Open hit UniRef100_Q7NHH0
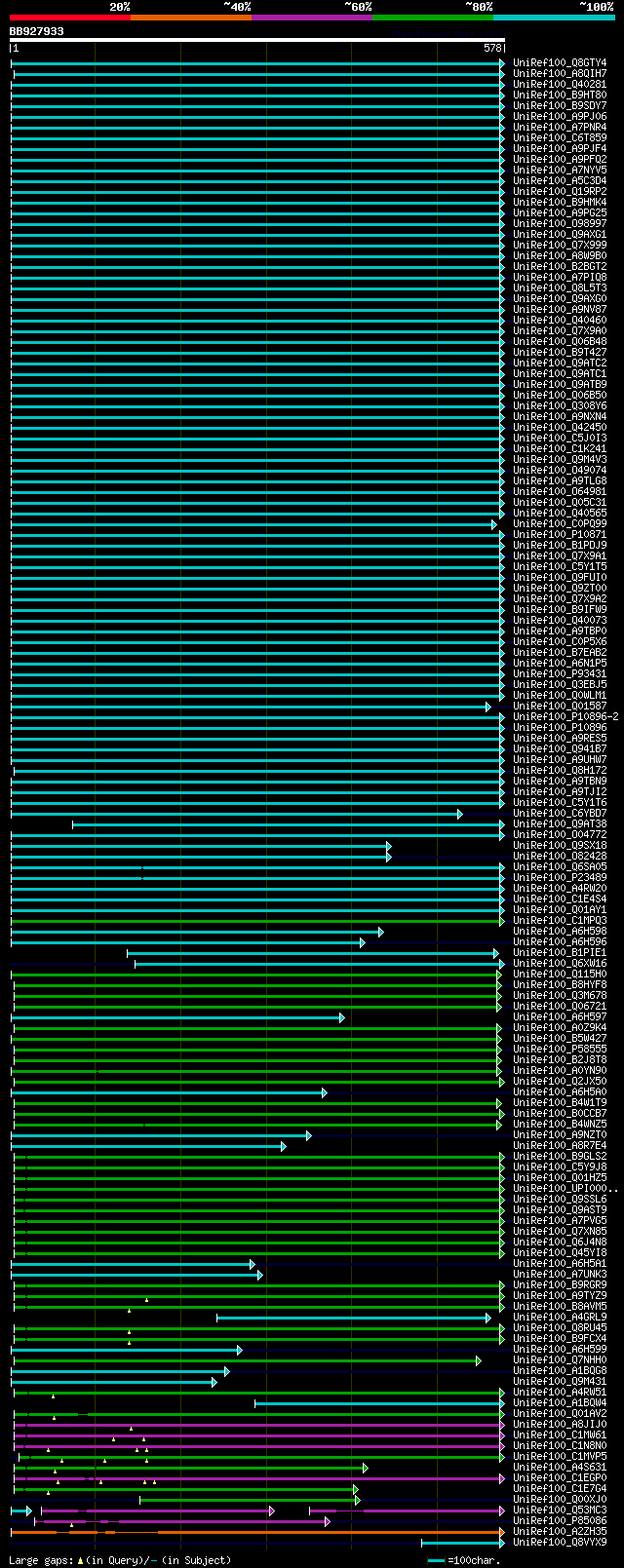 pos(560,1360)
